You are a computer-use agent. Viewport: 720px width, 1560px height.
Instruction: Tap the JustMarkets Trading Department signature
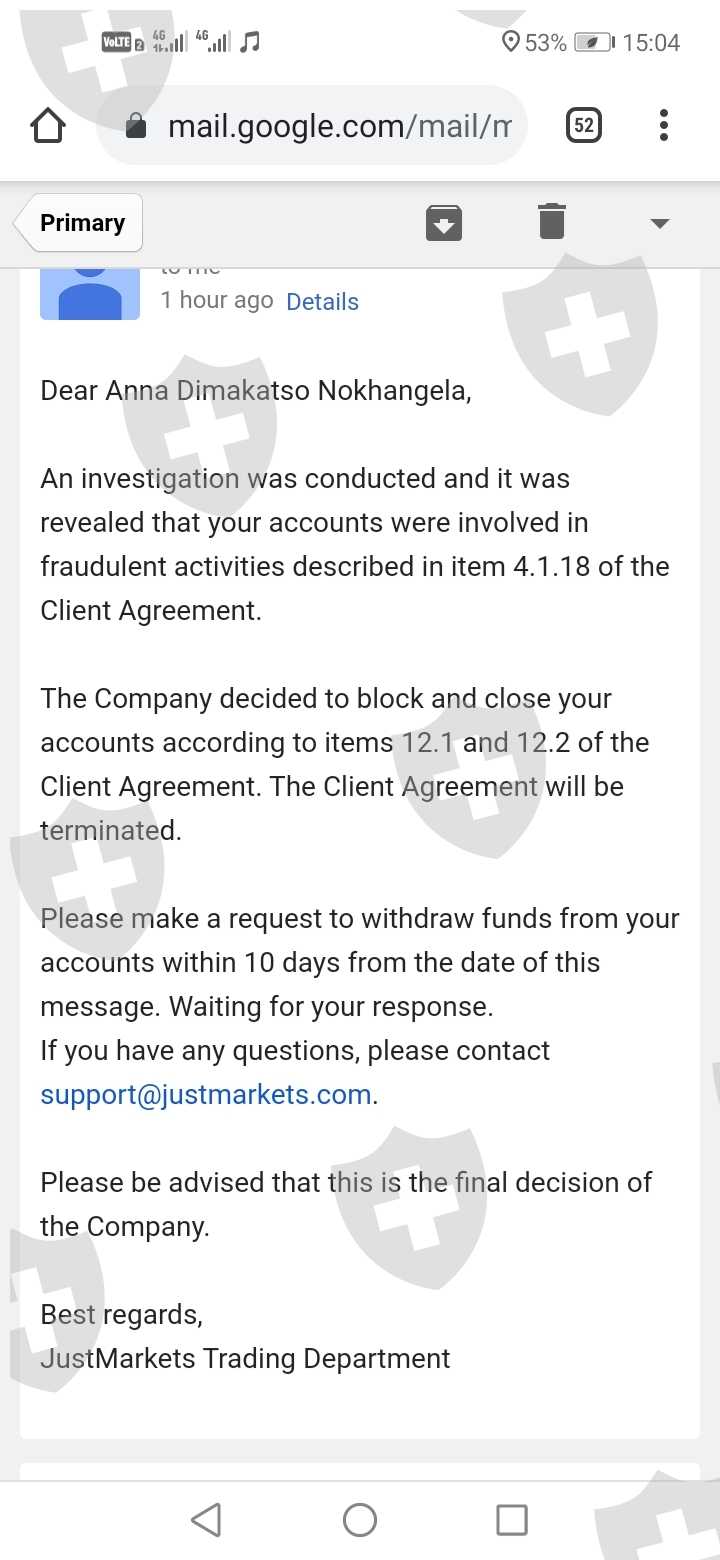point(245,1358)
